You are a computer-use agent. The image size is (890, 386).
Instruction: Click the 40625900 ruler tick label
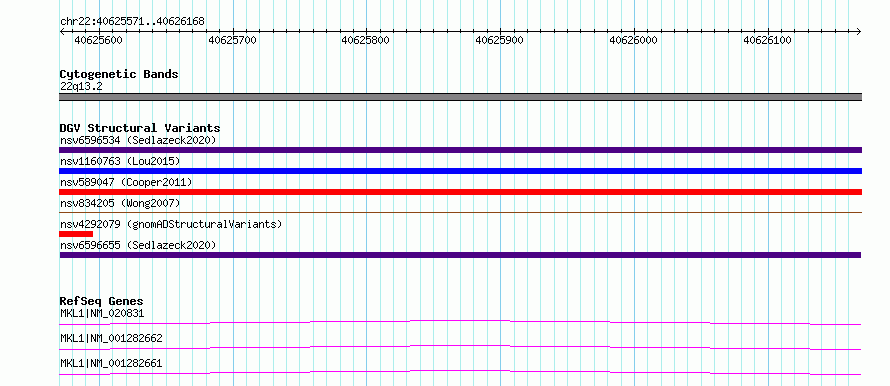[x=499, y=40]
